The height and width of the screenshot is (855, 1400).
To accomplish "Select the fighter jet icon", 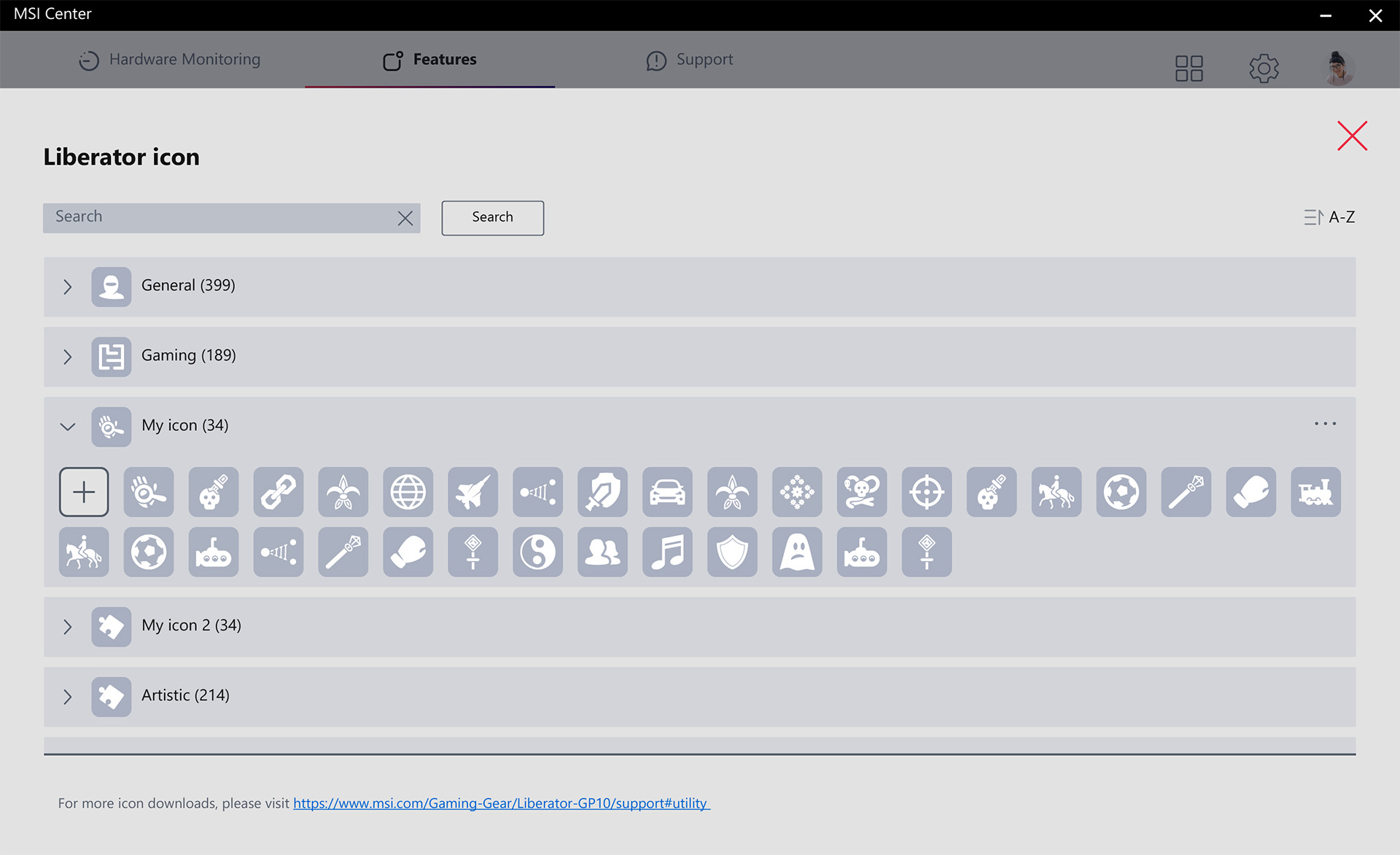I will pyautogui.click(x=473, y=492).
